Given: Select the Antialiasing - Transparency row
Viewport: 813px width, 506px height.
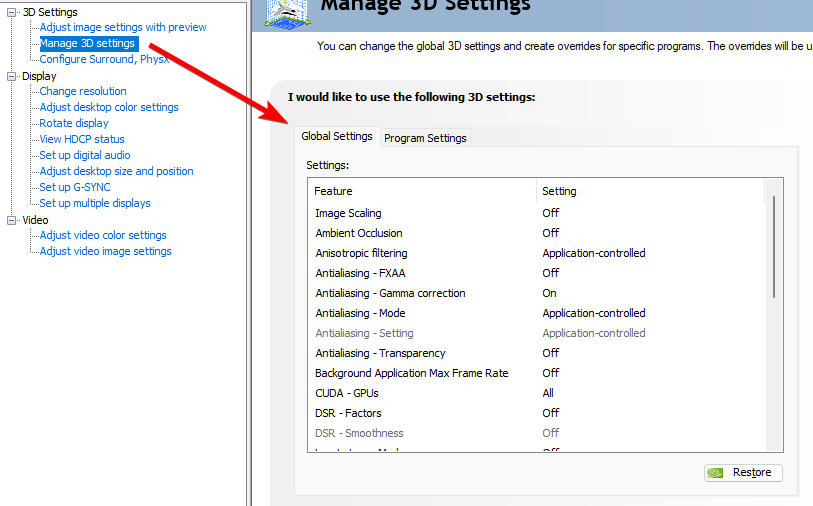Looking at the screenshot, I should [x=536, y=354].
